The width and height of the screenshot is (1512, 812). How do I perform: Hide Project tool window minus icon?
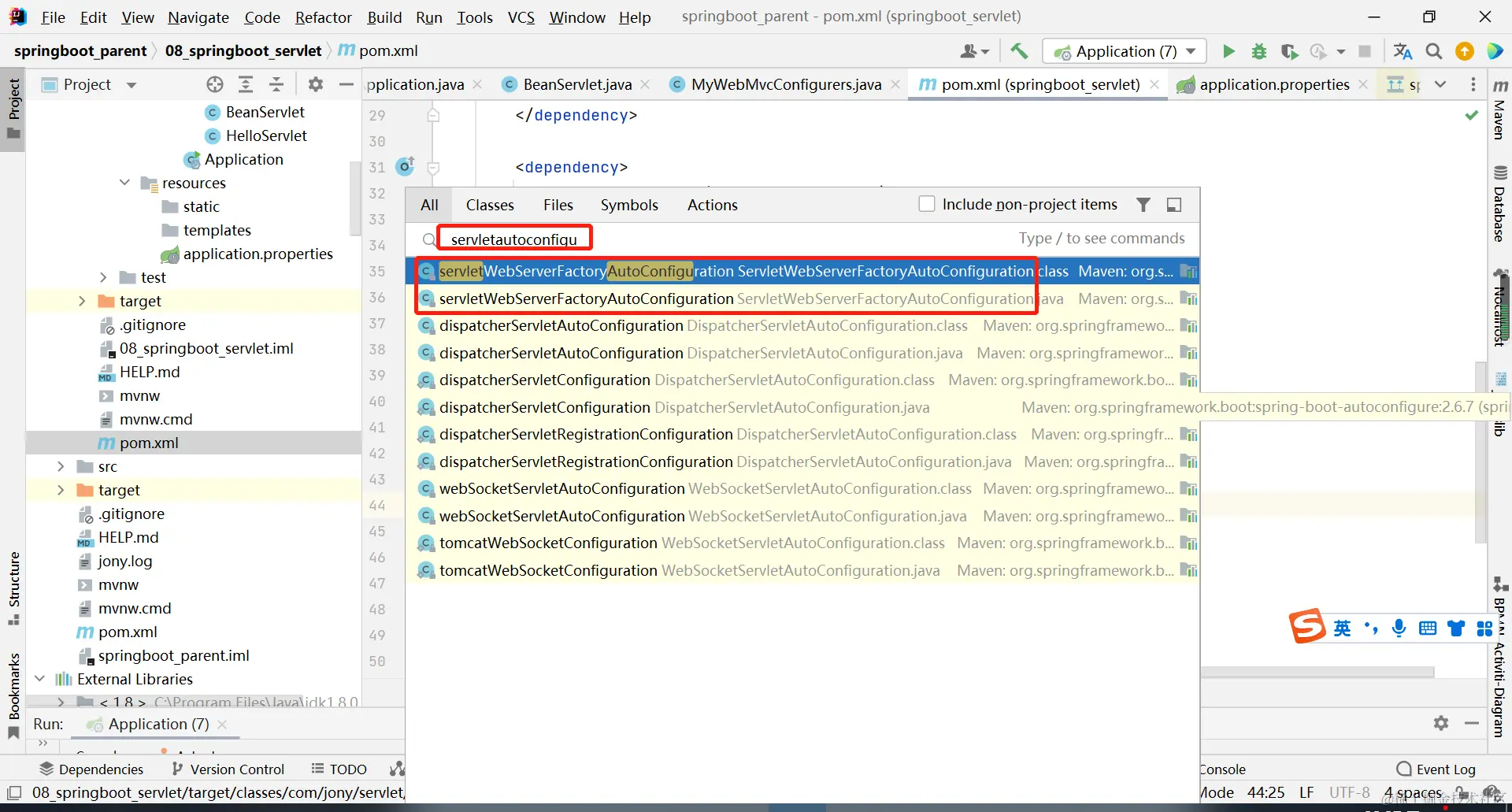[x=346, y=84]
